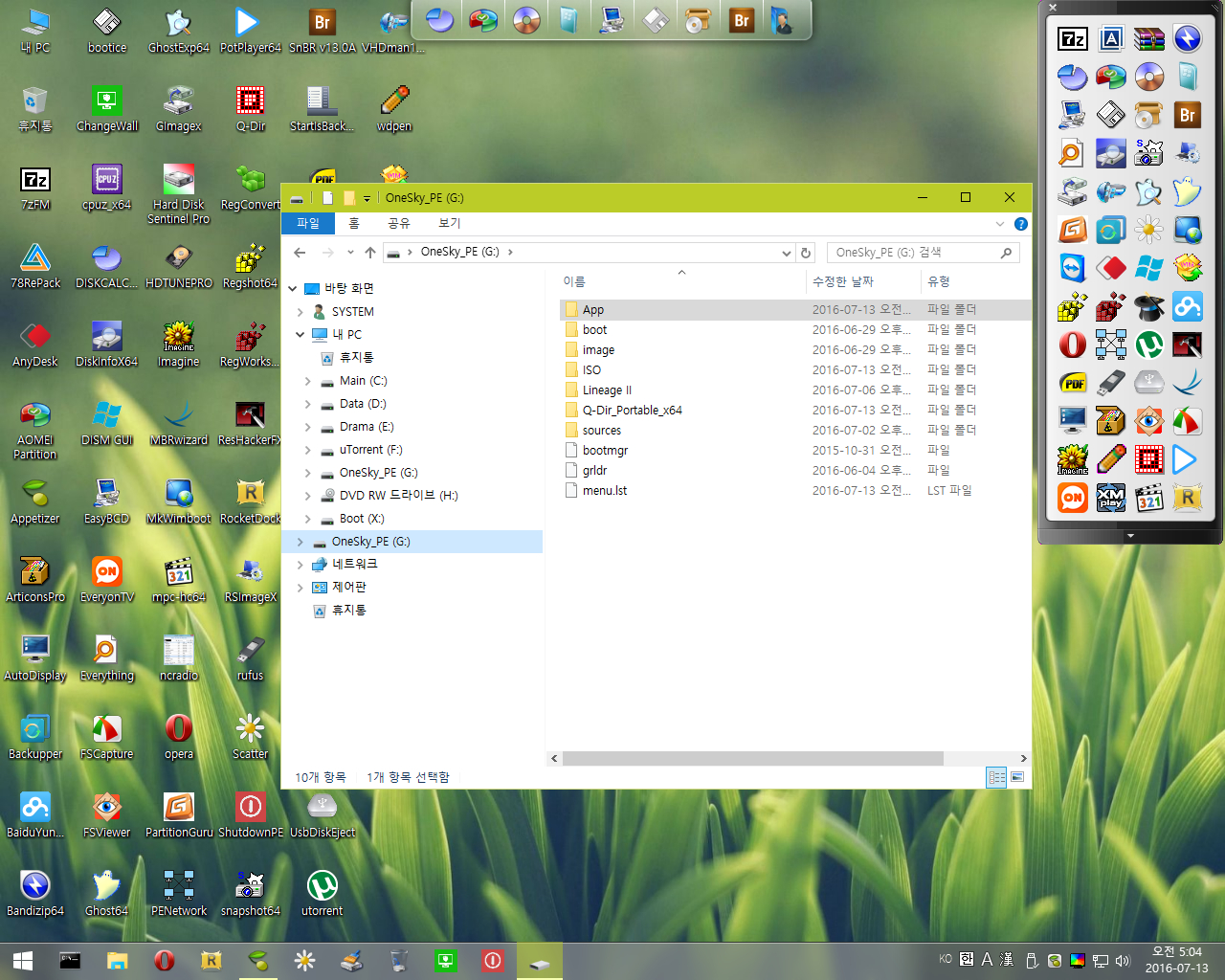This screenshot has width=1225, height=980.
Task: Open snapshot64 desktop icon
Action: pos(251,894)
